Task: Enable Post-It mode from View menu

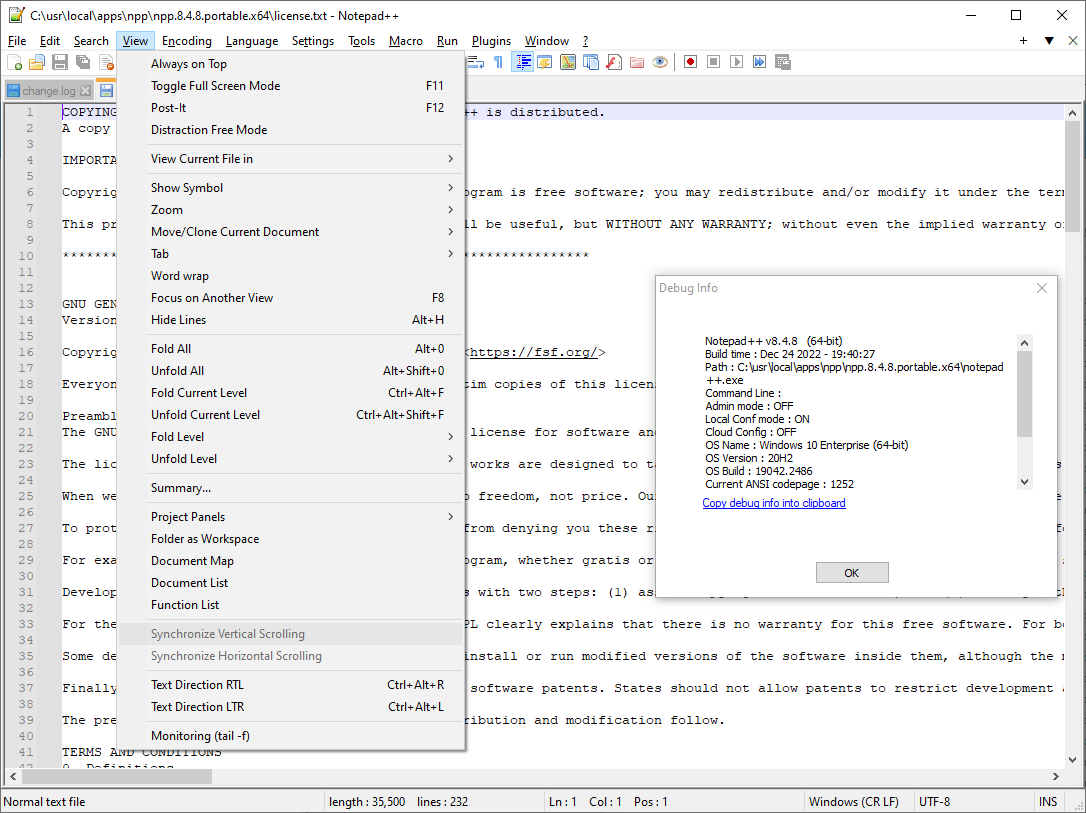Action: pos(291,108)
